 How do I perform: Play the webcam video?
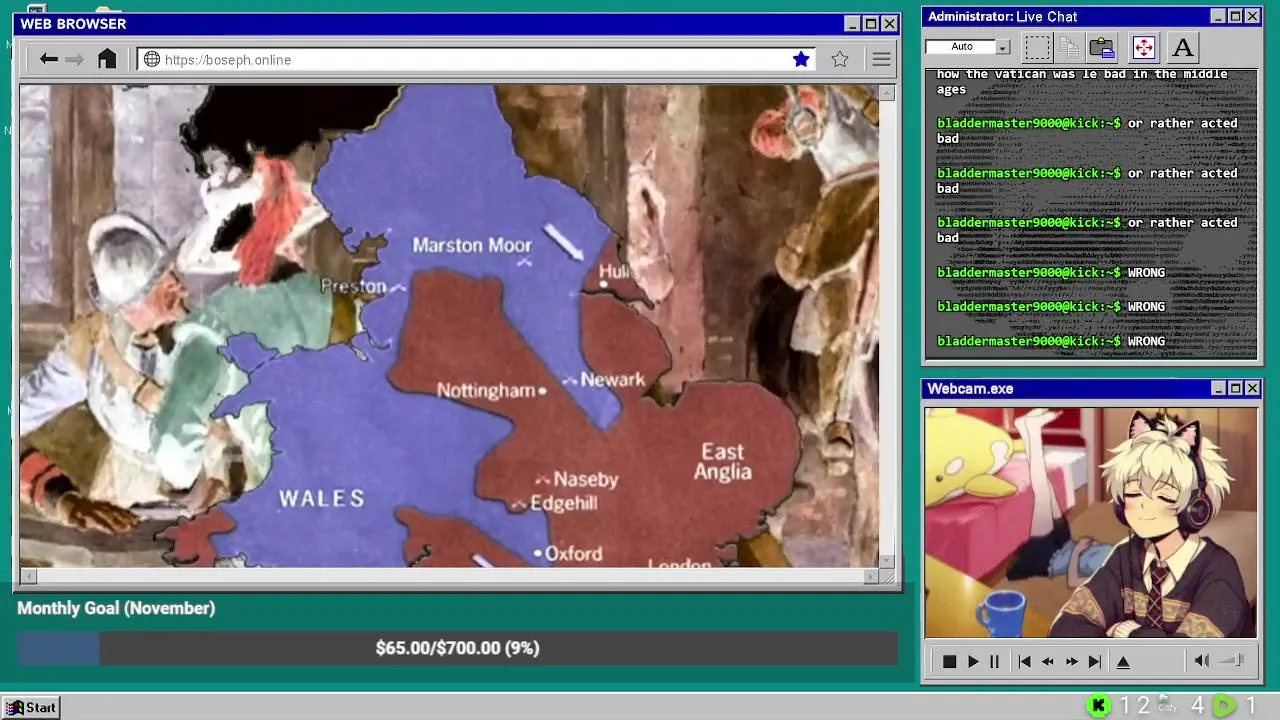pos(973,661)
